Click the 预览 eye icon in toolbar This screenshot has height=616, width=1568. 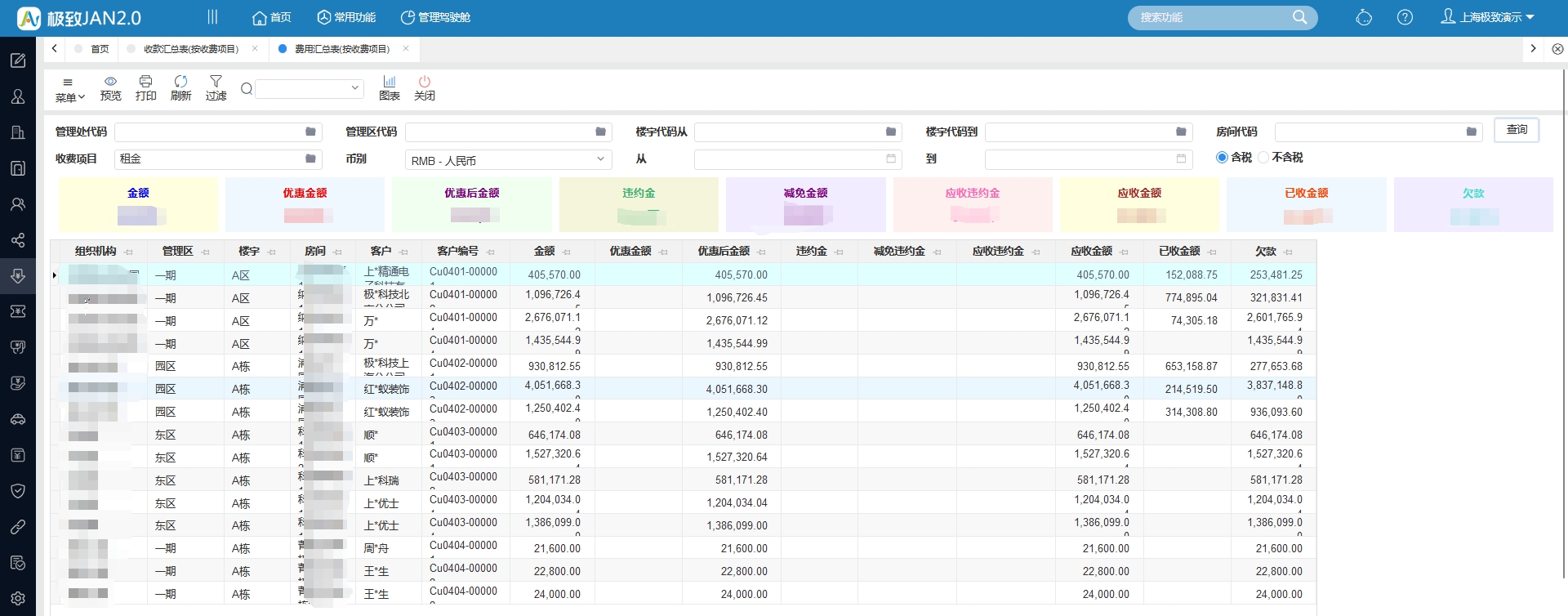(x=110, y=82)
